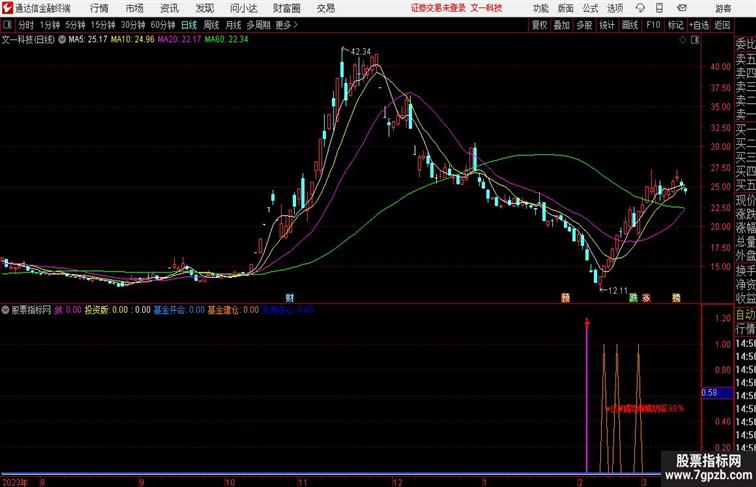Switch to the 60分钟 period tab

pos(163,25)
